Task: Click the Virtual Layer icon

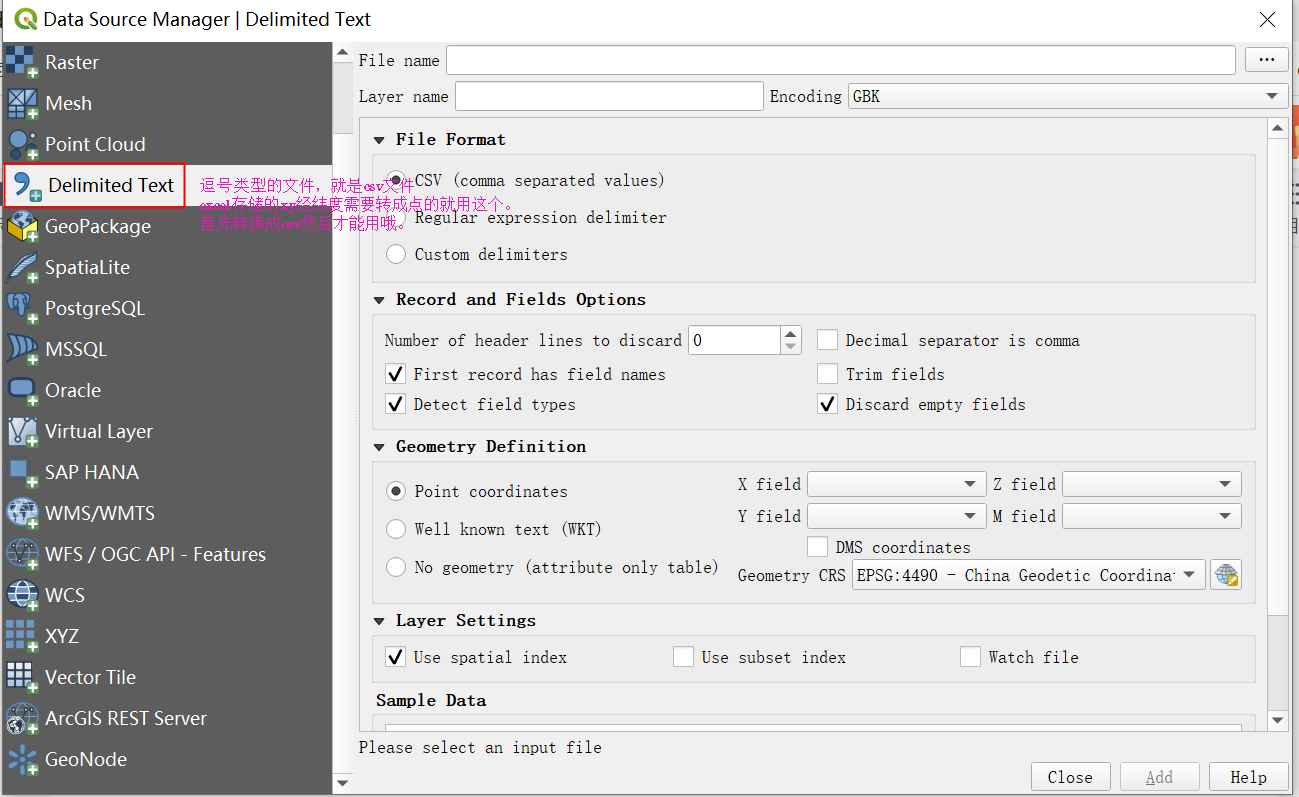Action: [22, 431]
